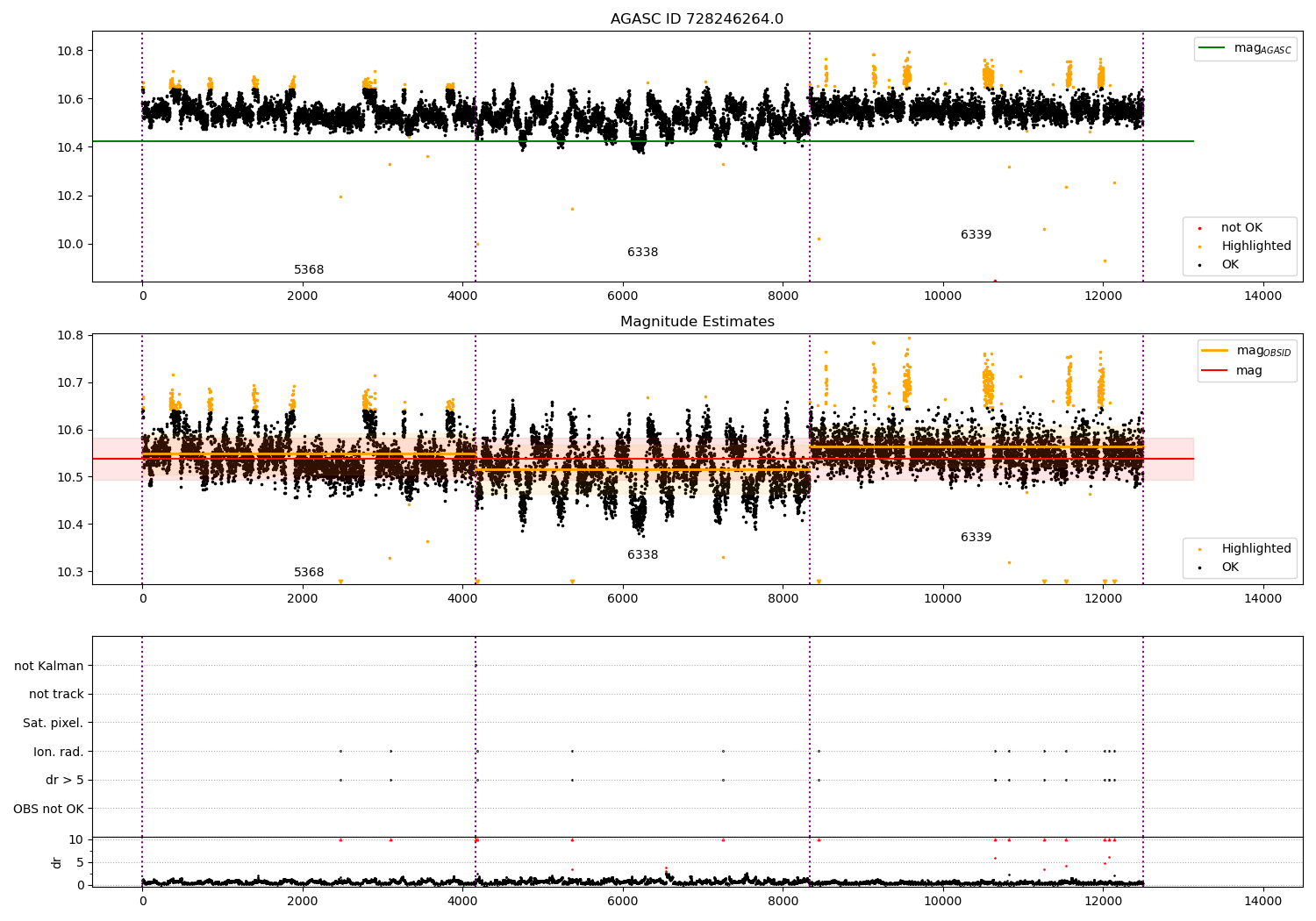The width and height of the screenshot is (1316, 921).
Task: Click the 'Ion. rad.' row label
Action: pyautogui.click(x=58, y=752)
